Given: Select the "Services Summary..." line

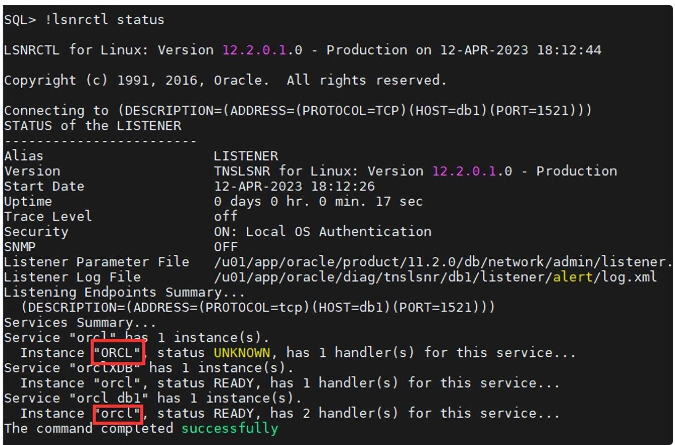Looking at the screenshot, I should click(x=81, y=323).
